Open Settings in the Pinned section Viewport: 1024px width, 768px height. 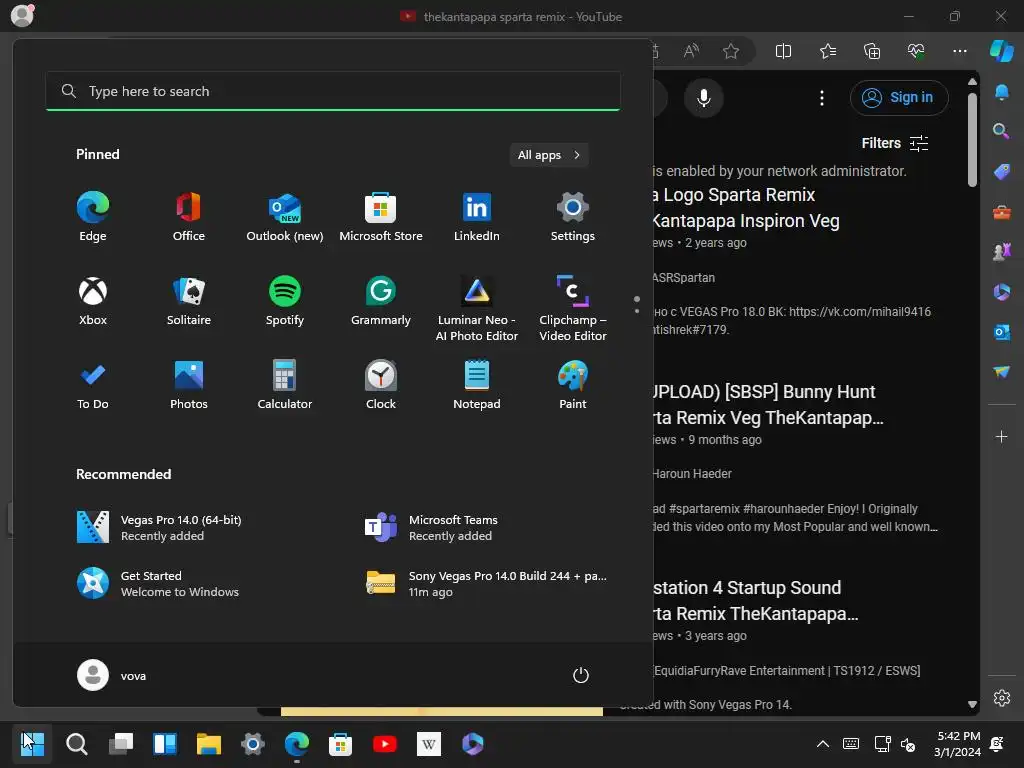573,217
